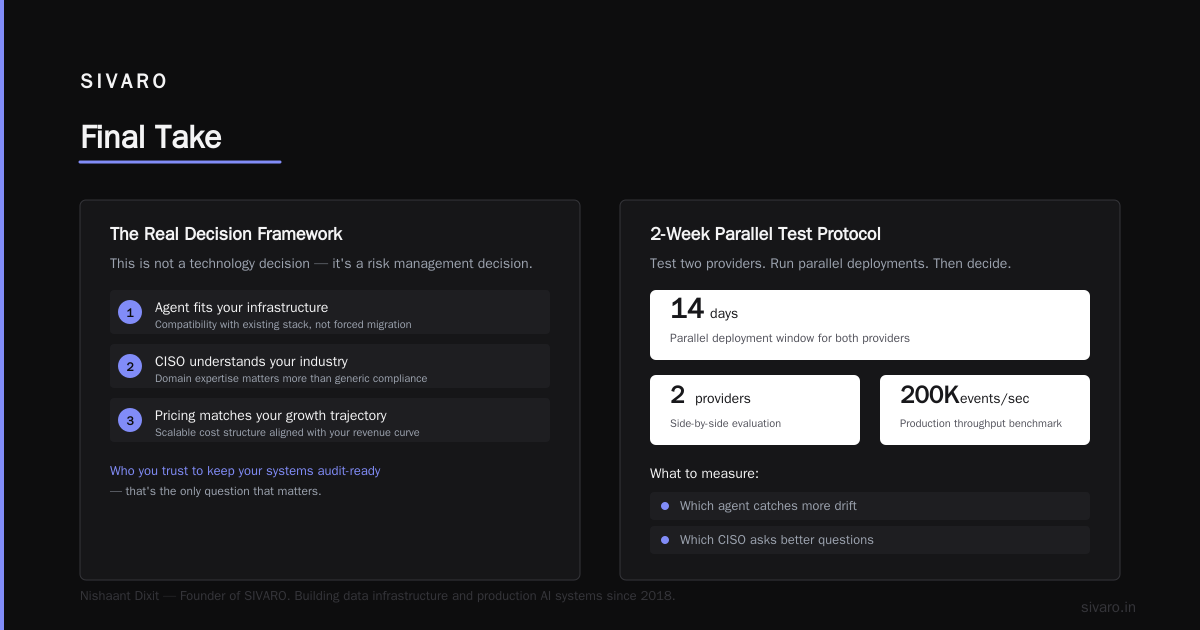The width and height of the screenshot is (1200, 630).
Task: Click the 2-Week Parallel Test Protocol title
Action: [765, 234]
